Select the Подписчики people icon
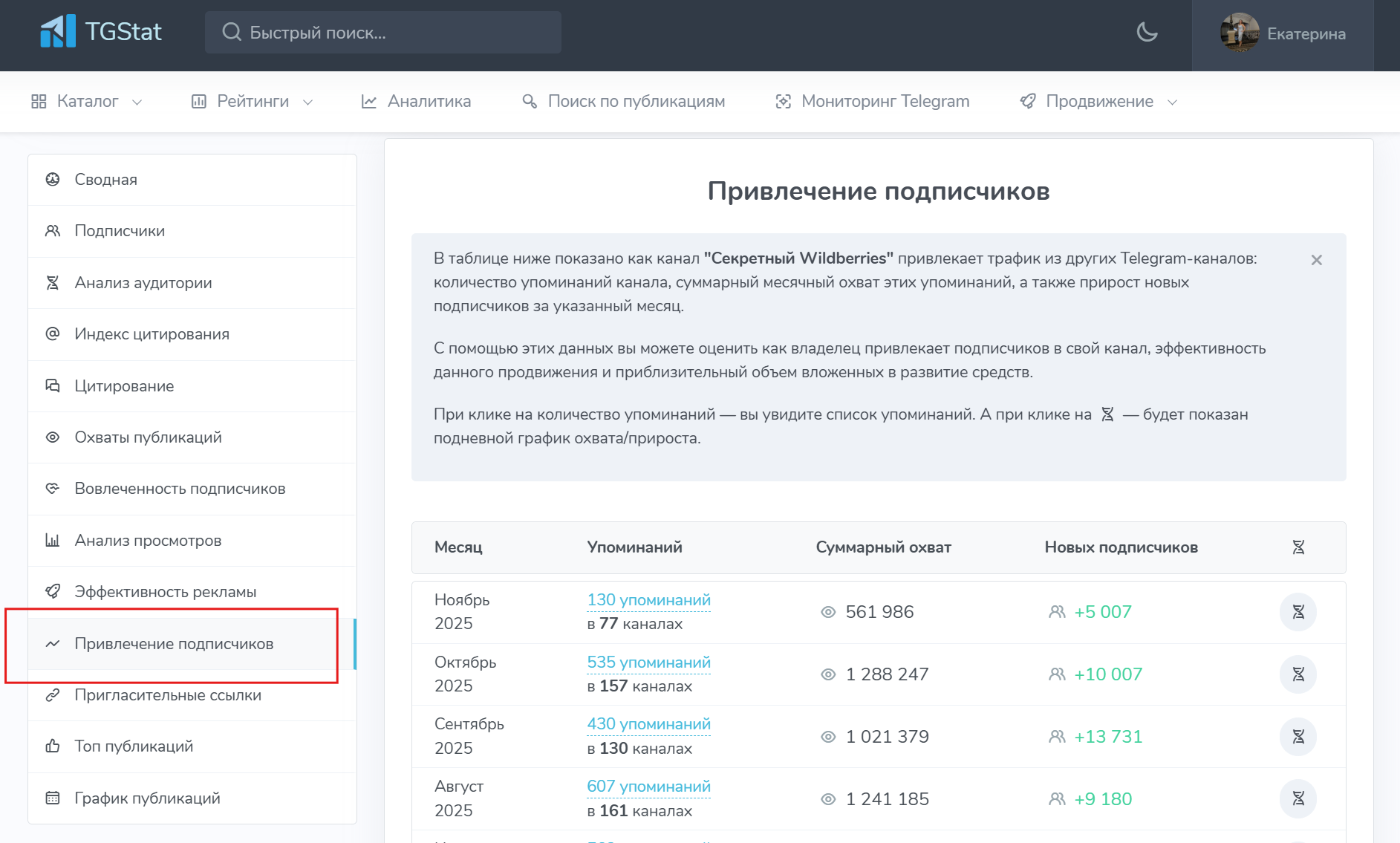Screen dimensions: 1400x843 (x=52, y=231)
